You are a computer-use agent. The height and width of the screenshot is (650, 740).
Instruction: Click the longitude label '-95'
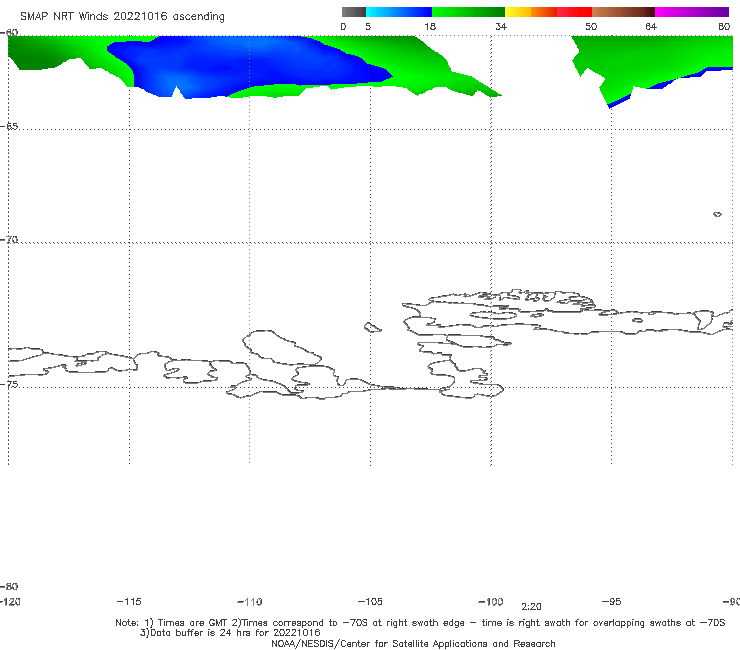point(612,601)
